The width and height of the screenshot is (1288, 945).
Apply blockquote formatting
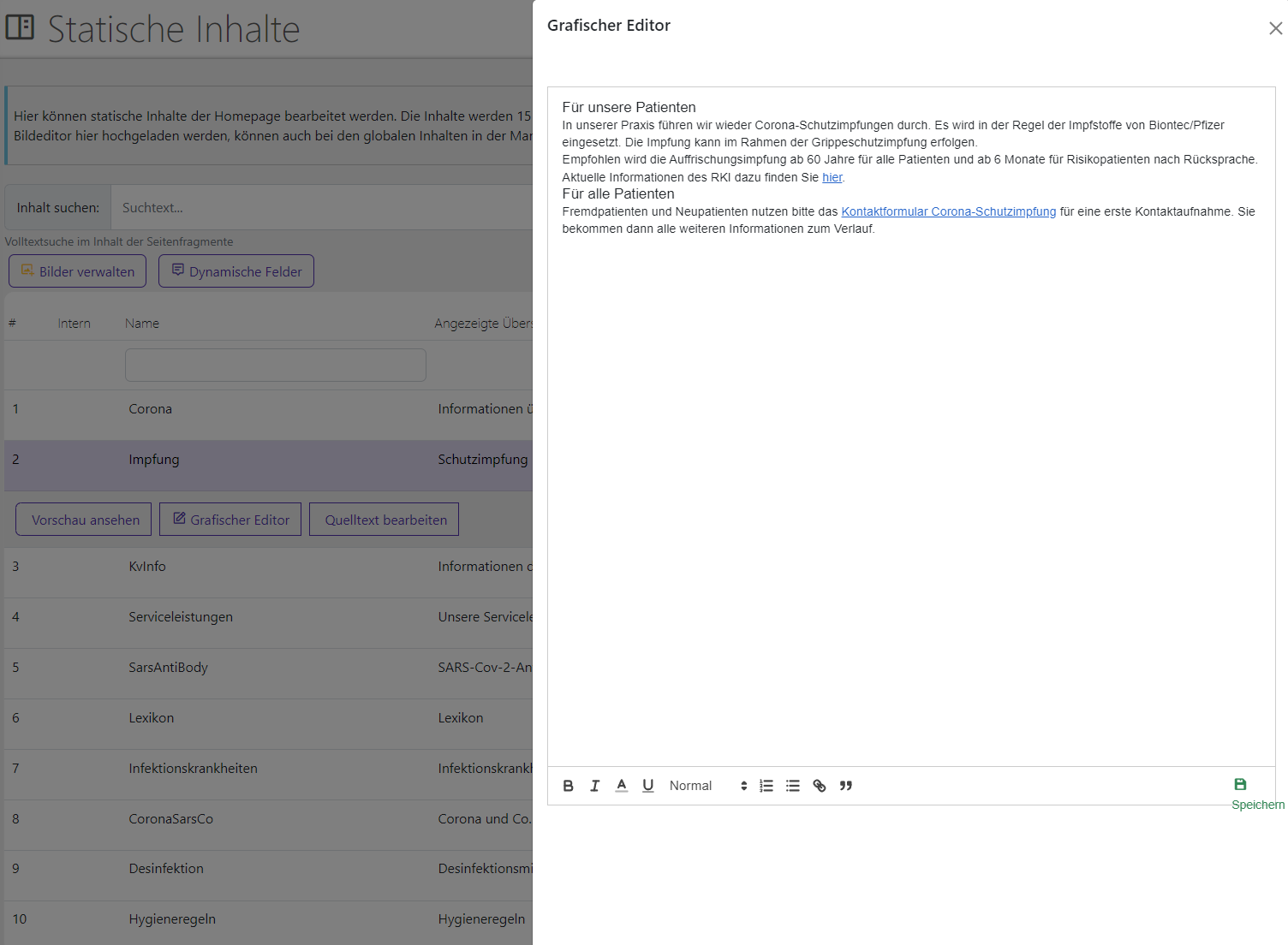point(846,786)
